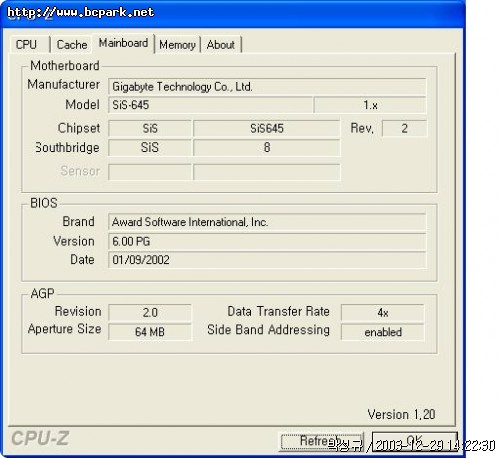The height and width of the screenshot is (458, 500).
Task: Click the Side Band Addressing label
Action: pos(268,330)
